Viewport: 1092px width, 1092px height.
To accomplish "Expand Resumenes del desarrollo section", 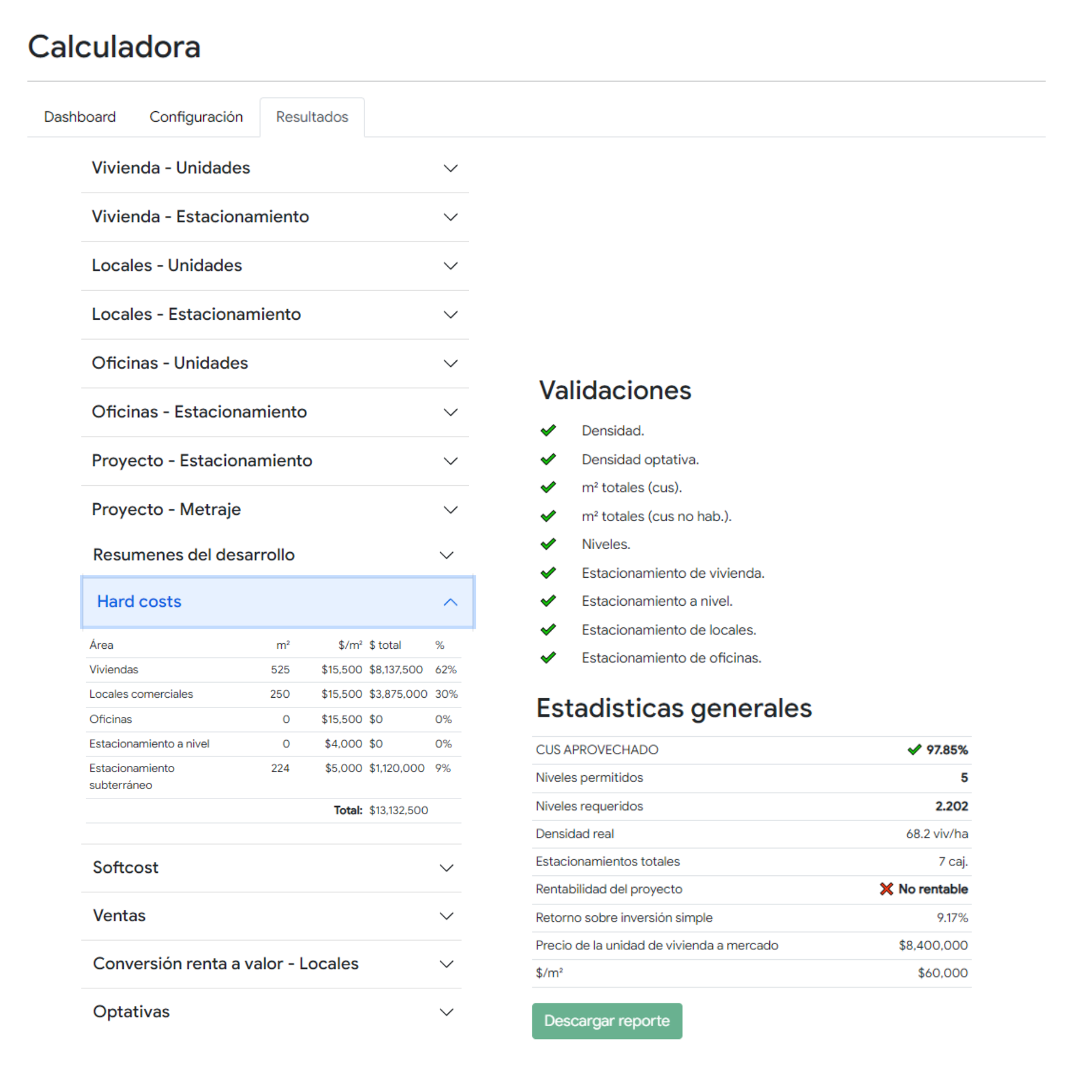I will (x=273, y=554).
